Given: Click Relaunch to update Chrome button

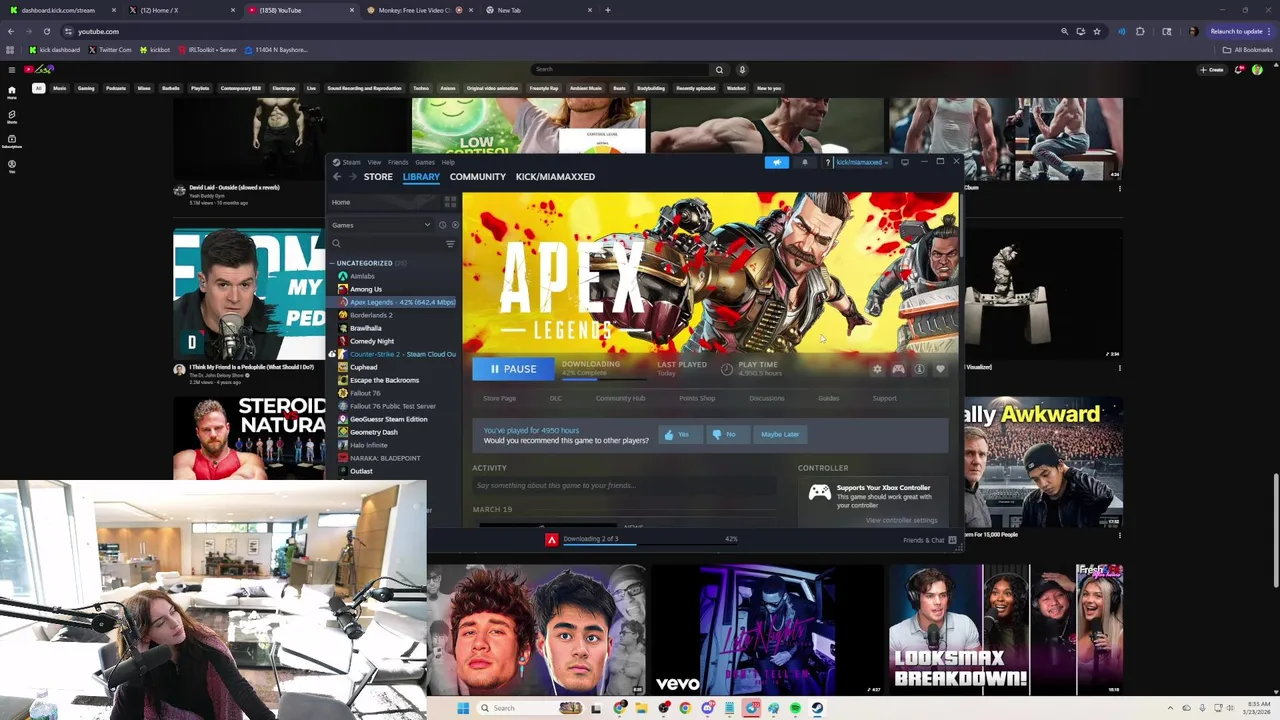Looking at the screenshot, I should (1240, 31).
